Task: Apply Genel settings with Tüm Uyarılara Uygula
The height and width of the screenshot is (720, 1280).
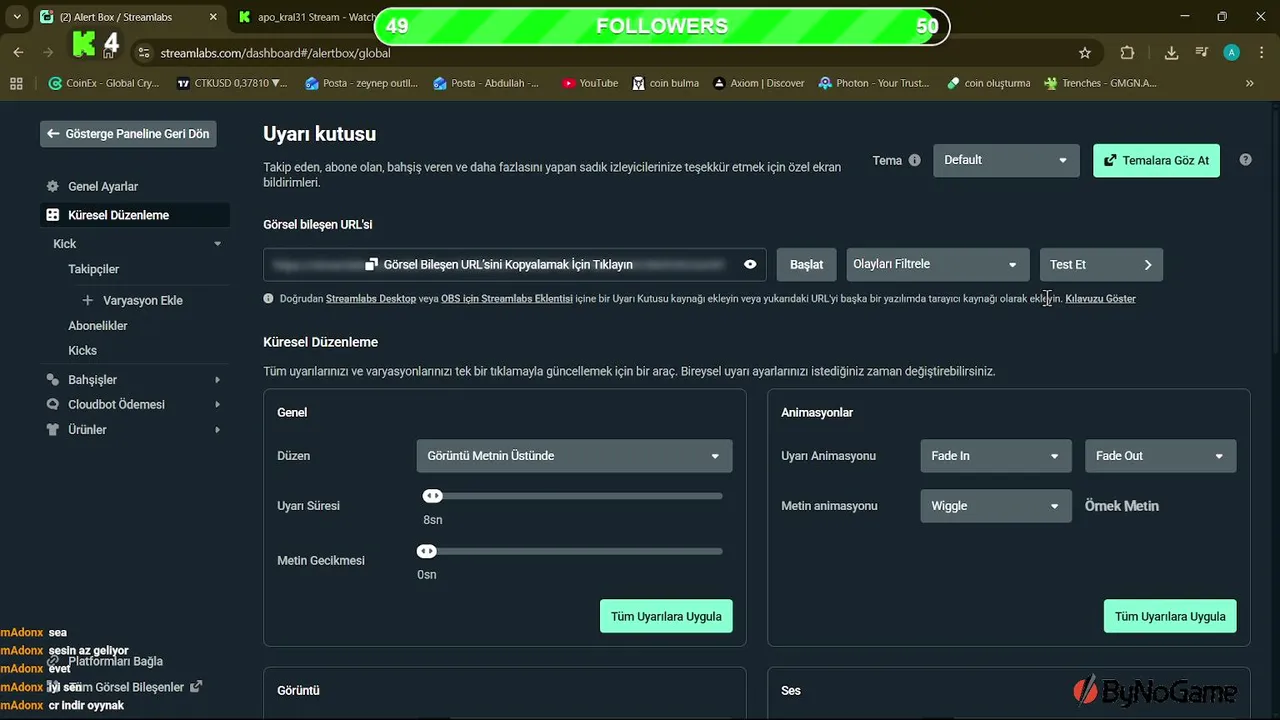Action: (x=666, y=616)
